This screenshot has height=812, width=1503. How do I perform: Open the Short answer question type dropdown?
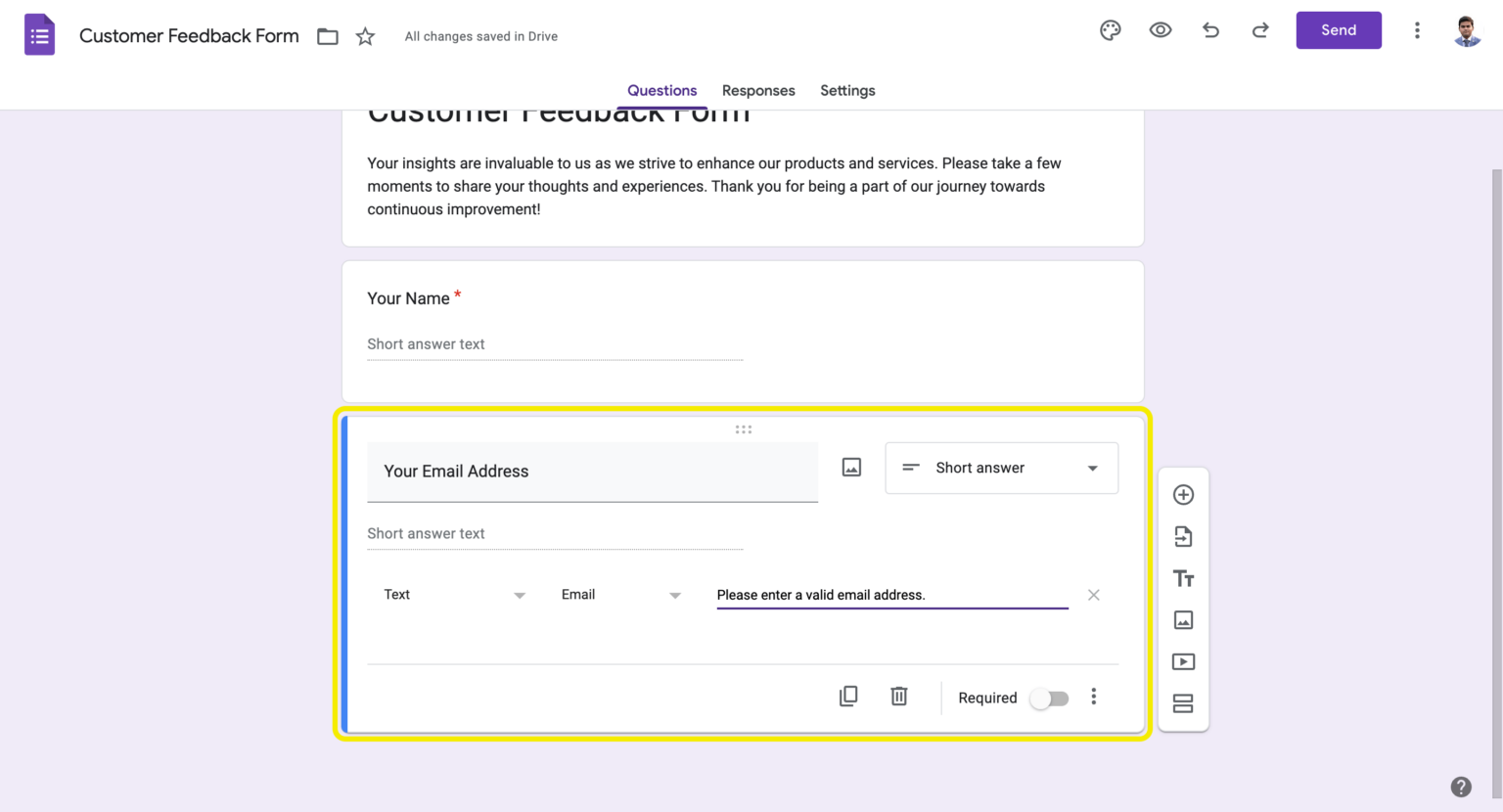[1001, 468]
